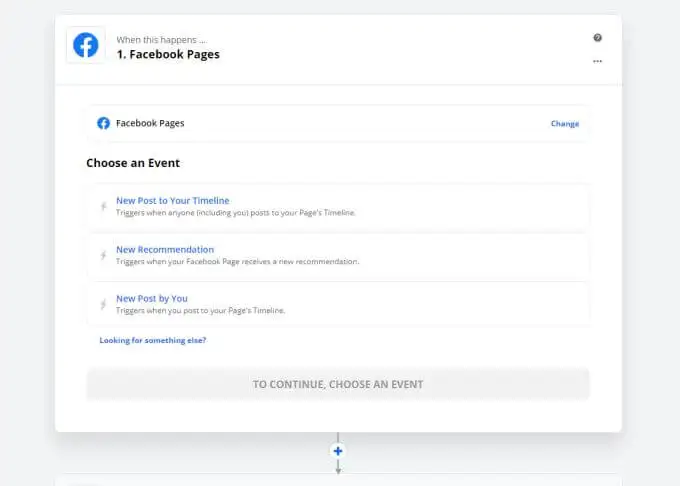Click Change to switch the app
Screen dimensions: 680x486
[565, 124]
